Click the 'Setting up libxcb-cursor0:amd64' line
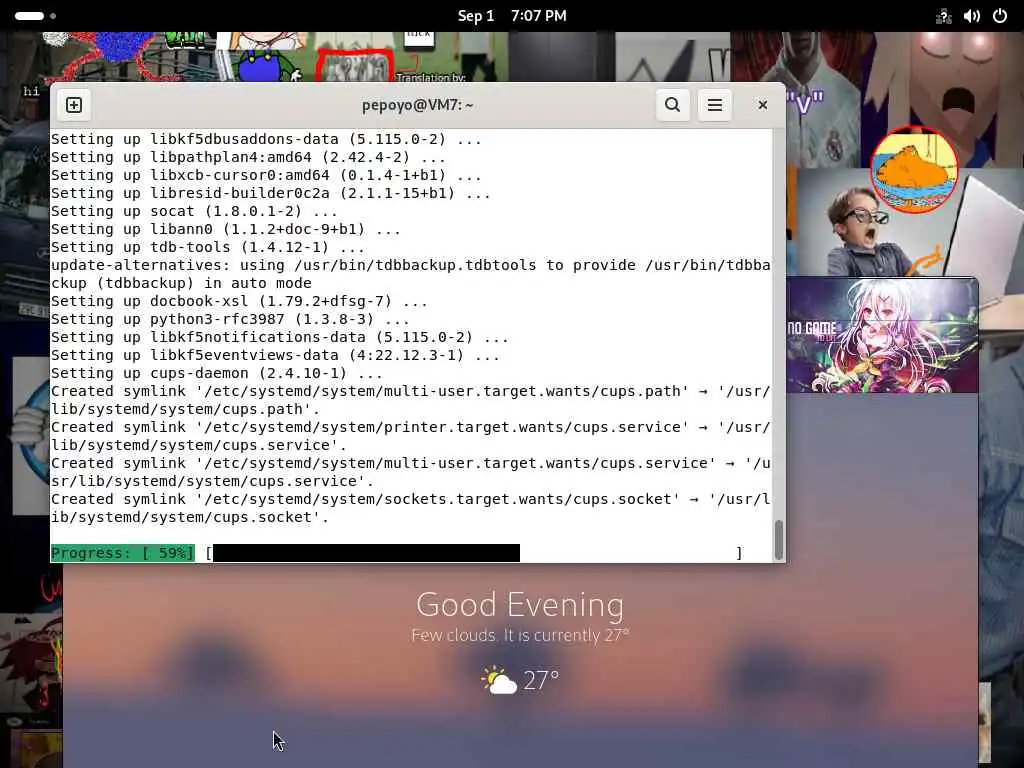 tap(266, 176)
